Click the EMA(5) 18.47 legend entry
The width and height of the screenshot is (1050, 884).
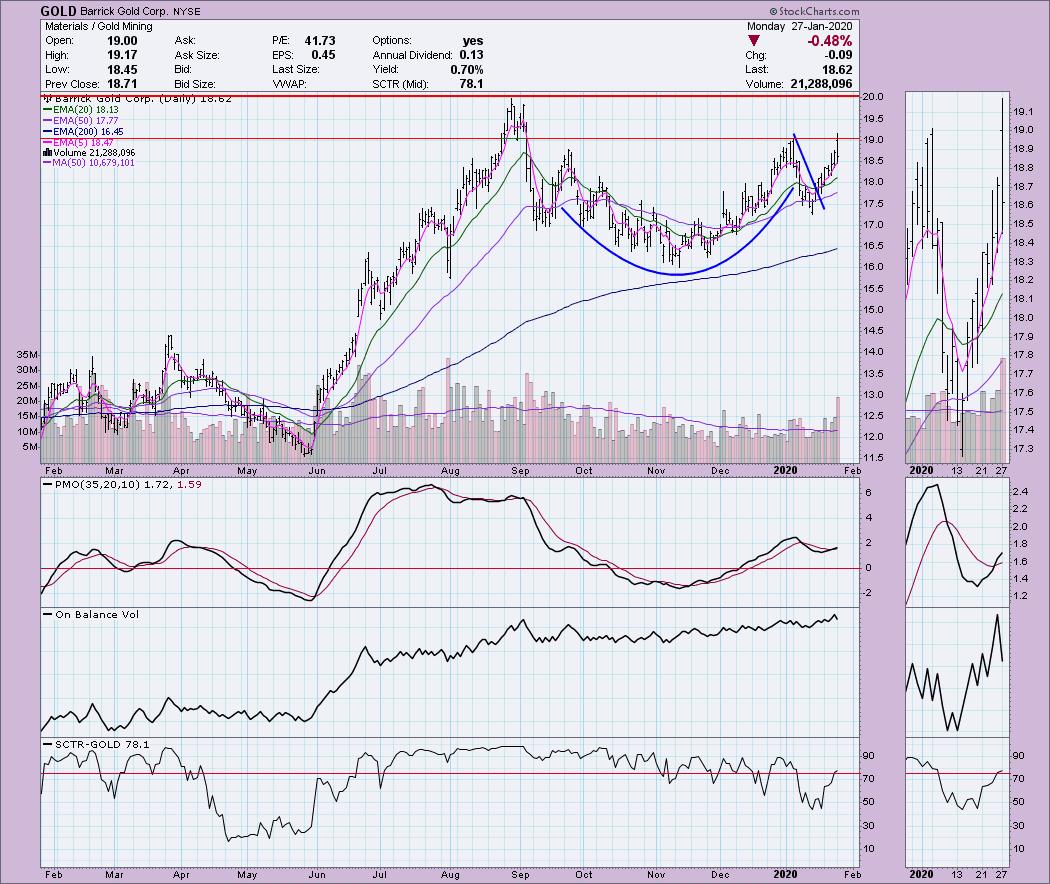(x=78, y=142)
